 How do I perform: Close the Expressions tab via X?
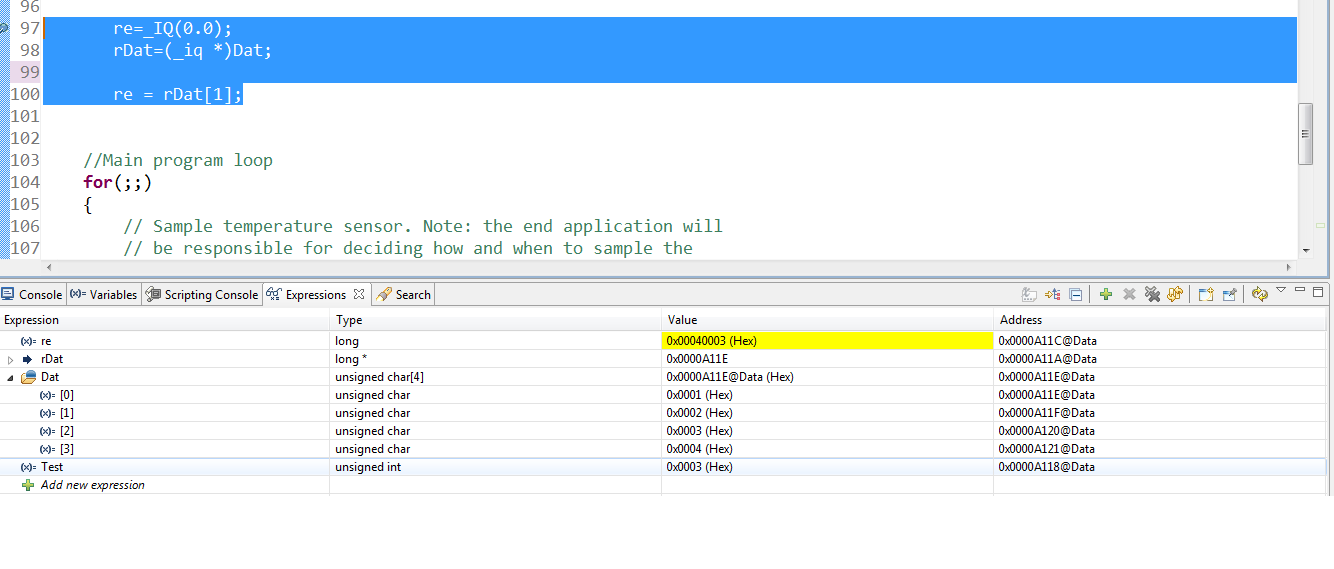coord(359,294)
